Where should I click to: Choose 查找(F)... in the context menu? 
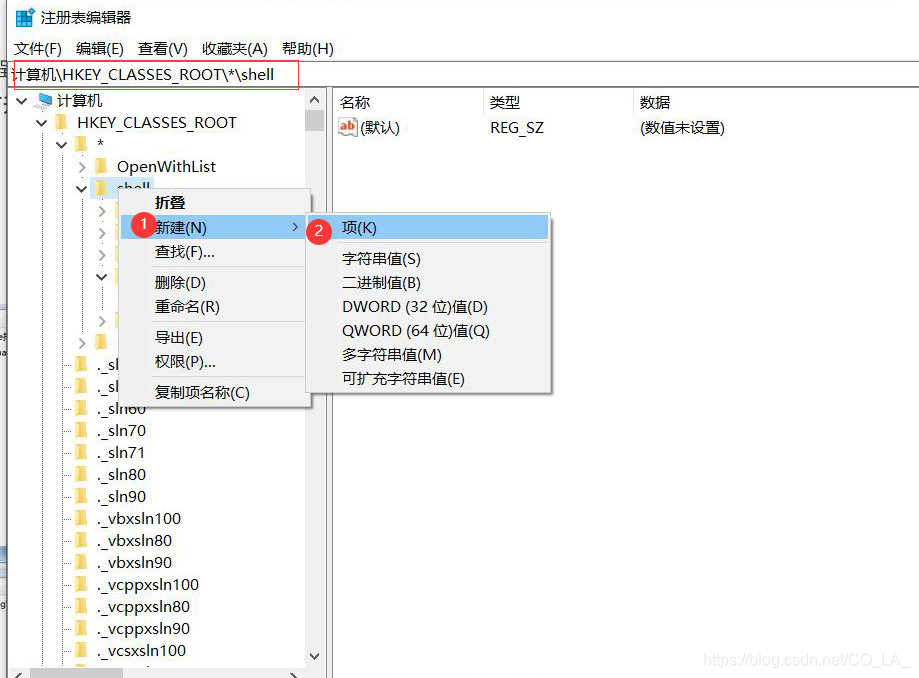[215, 252]
